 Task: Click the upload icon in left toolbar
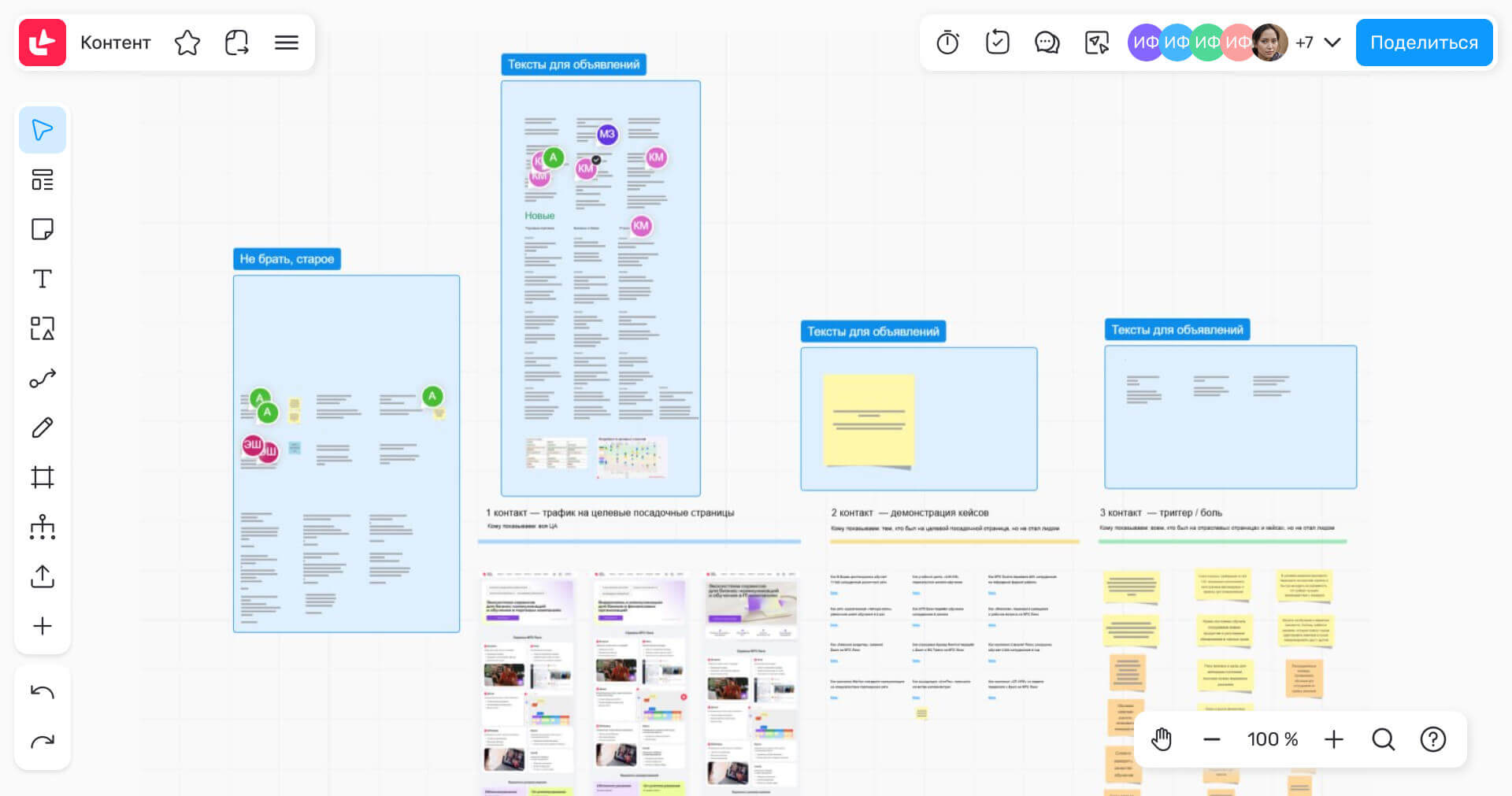tap(43, 576)
